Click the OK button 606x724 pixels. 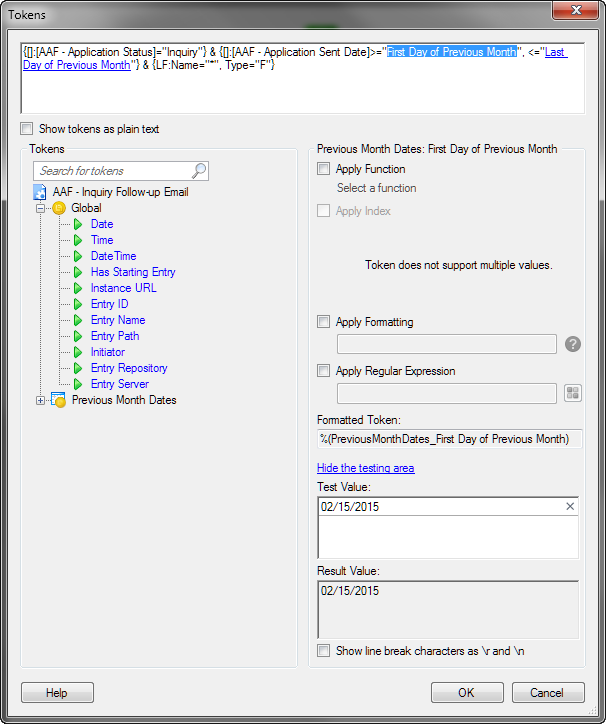(x=467, y=693)
